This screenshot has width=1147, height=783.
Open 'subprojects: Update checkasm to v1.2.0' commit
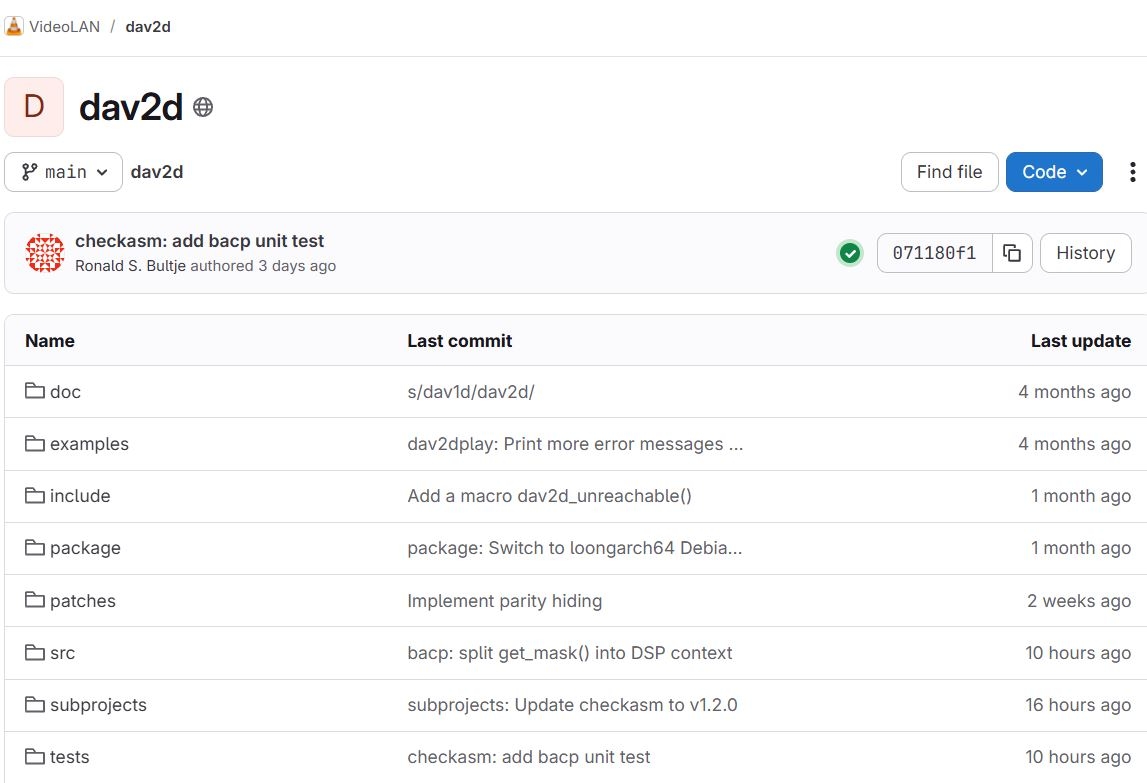(572, 705)
